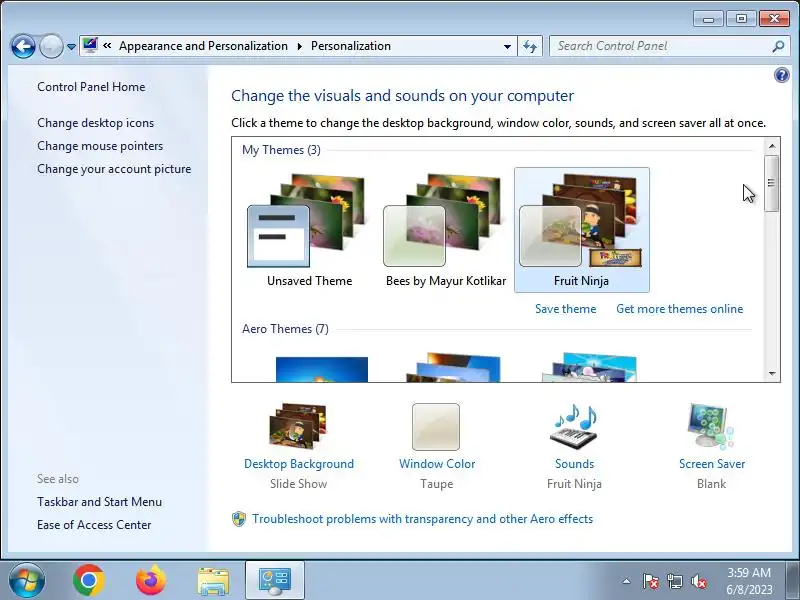Click the Screen Saver link
The width and height of the screenshot is (800, 600).
pyautogui.click(x=712, y=464)
